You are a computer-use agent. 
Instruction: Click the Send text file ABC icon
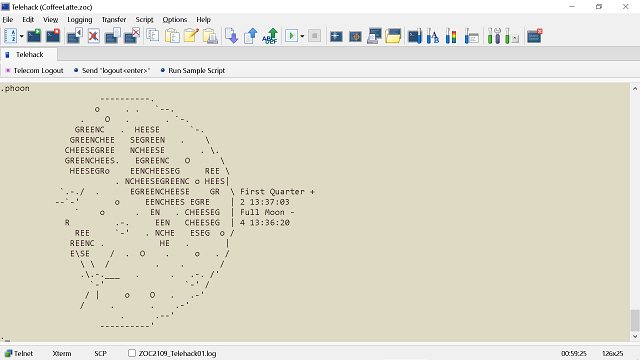coord(270,36)
